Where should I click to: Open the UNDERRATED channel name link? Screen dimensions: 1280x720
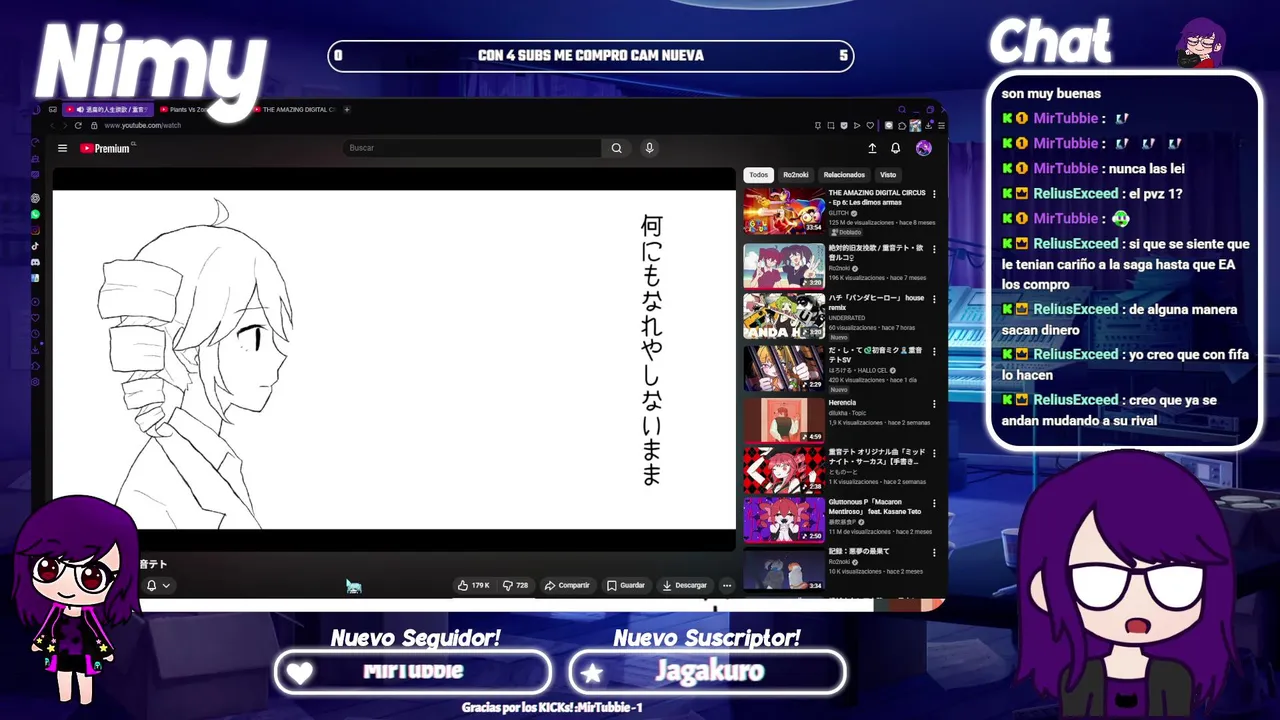(847, 318)
